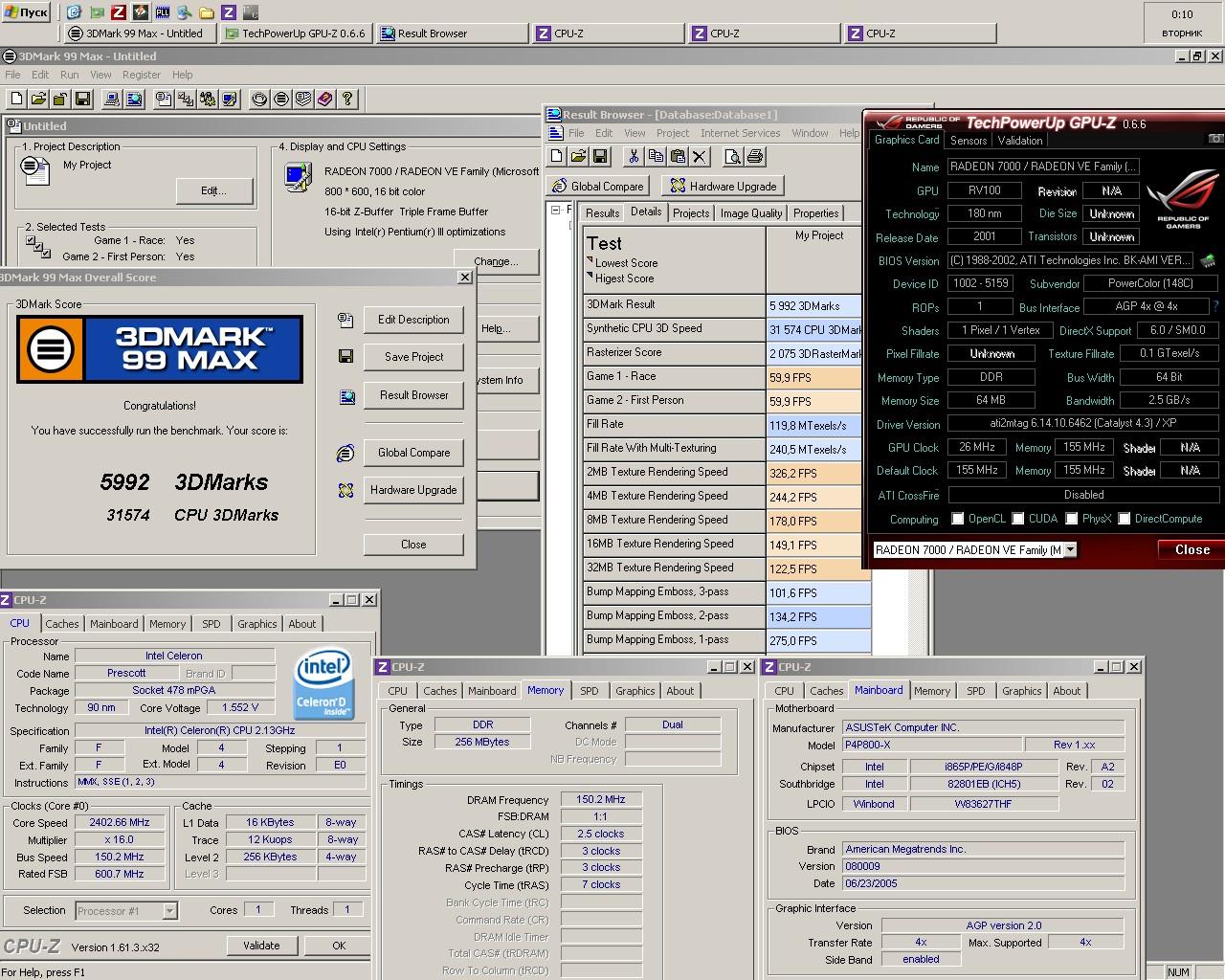The width and height of the screenshot is (1225, 980).
Task: Toggle PhysX checkbox in GPU-Z
Action: pos(1072,519)
